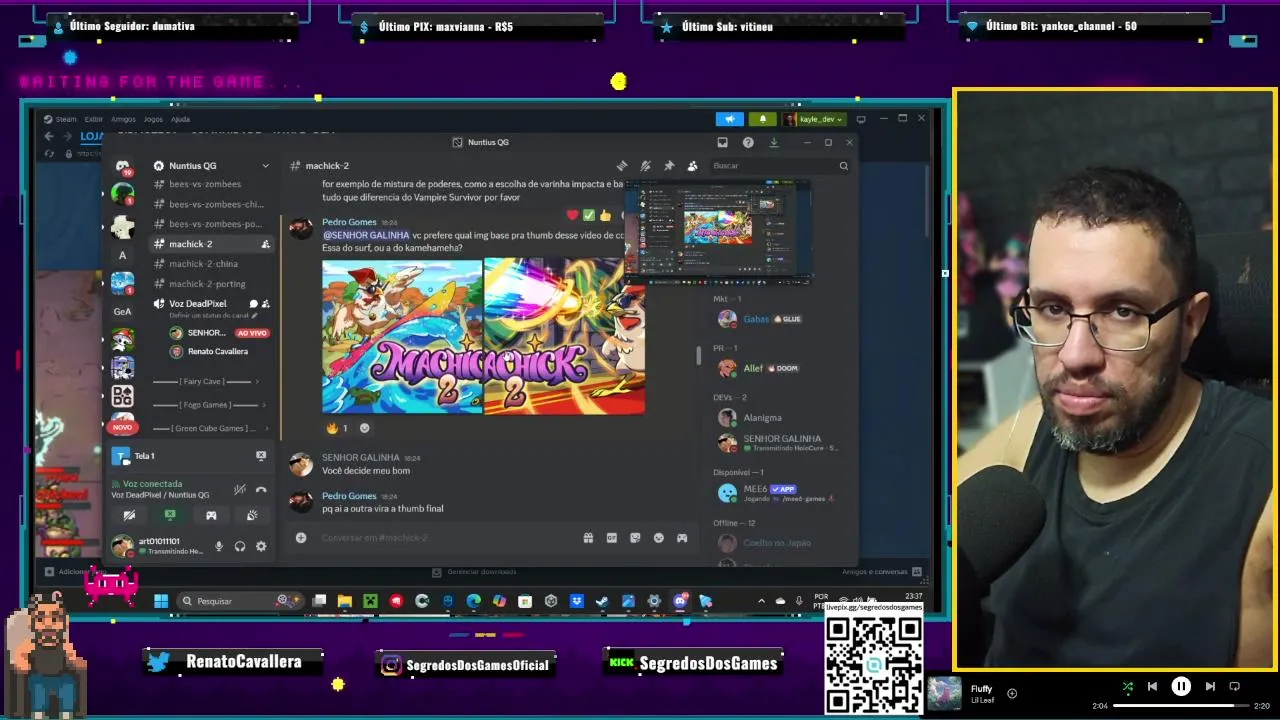The width and height of the screenshot is (1280, 720).
Task: Click plus attach button in message bar
Action: click(x=301, y=538)
